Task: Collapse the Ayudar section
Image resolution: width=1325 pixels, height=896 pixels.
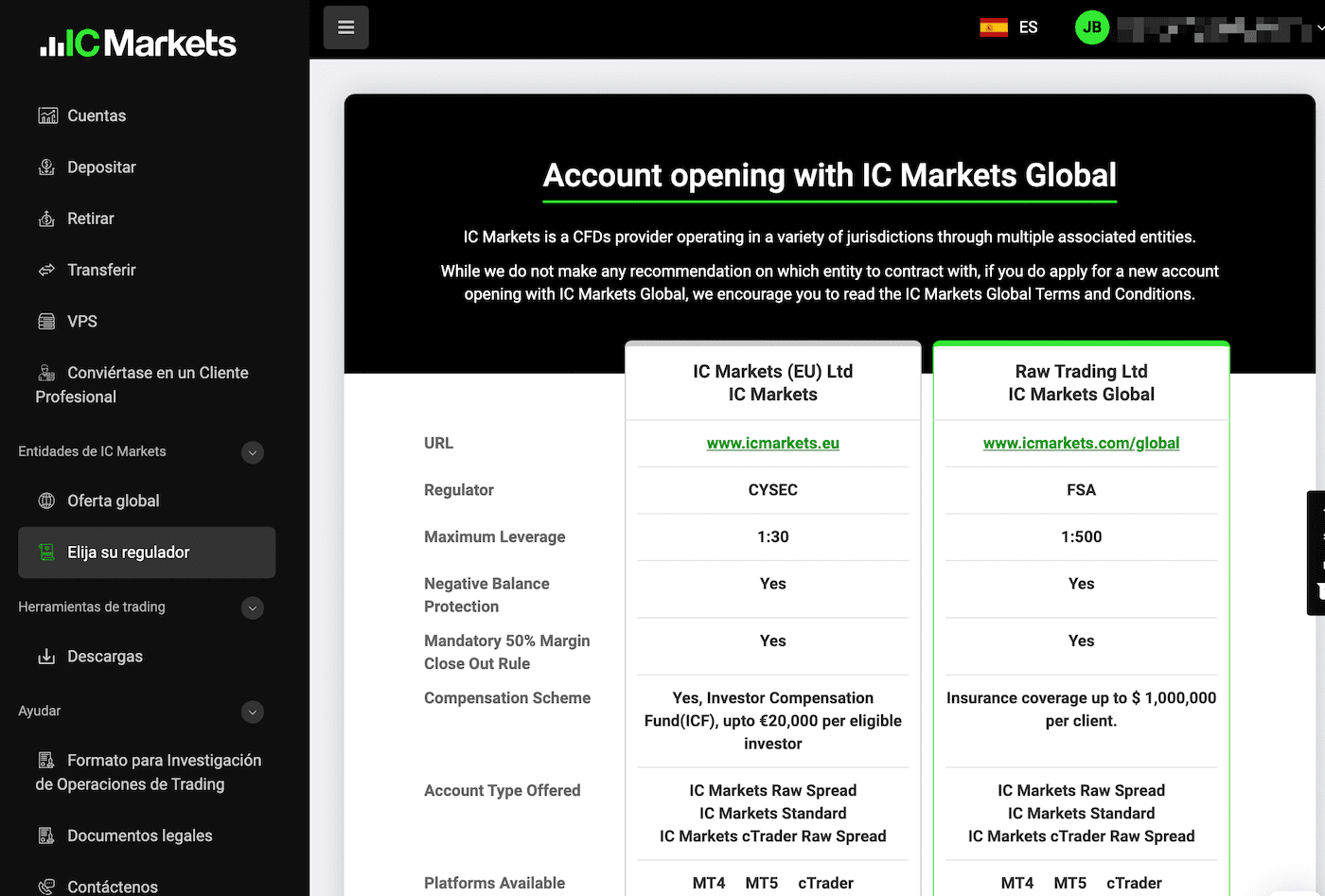Action: [x=252, y=712]
